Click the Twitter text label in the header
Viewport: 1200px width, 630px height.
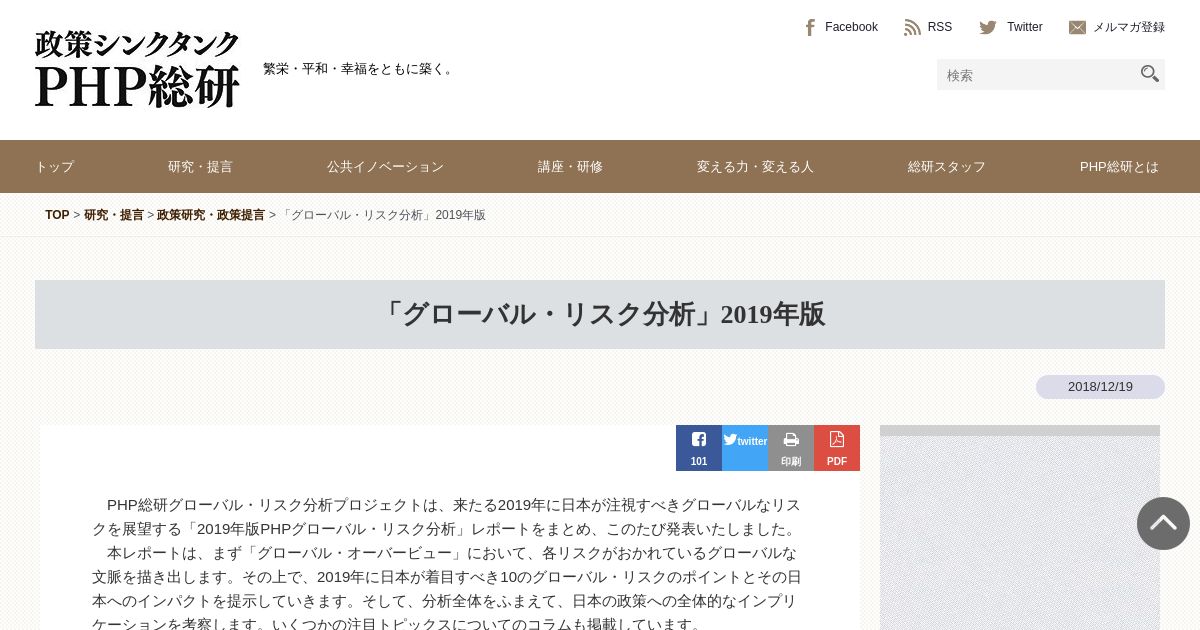pyautogui.click(x=1025, y=27)
